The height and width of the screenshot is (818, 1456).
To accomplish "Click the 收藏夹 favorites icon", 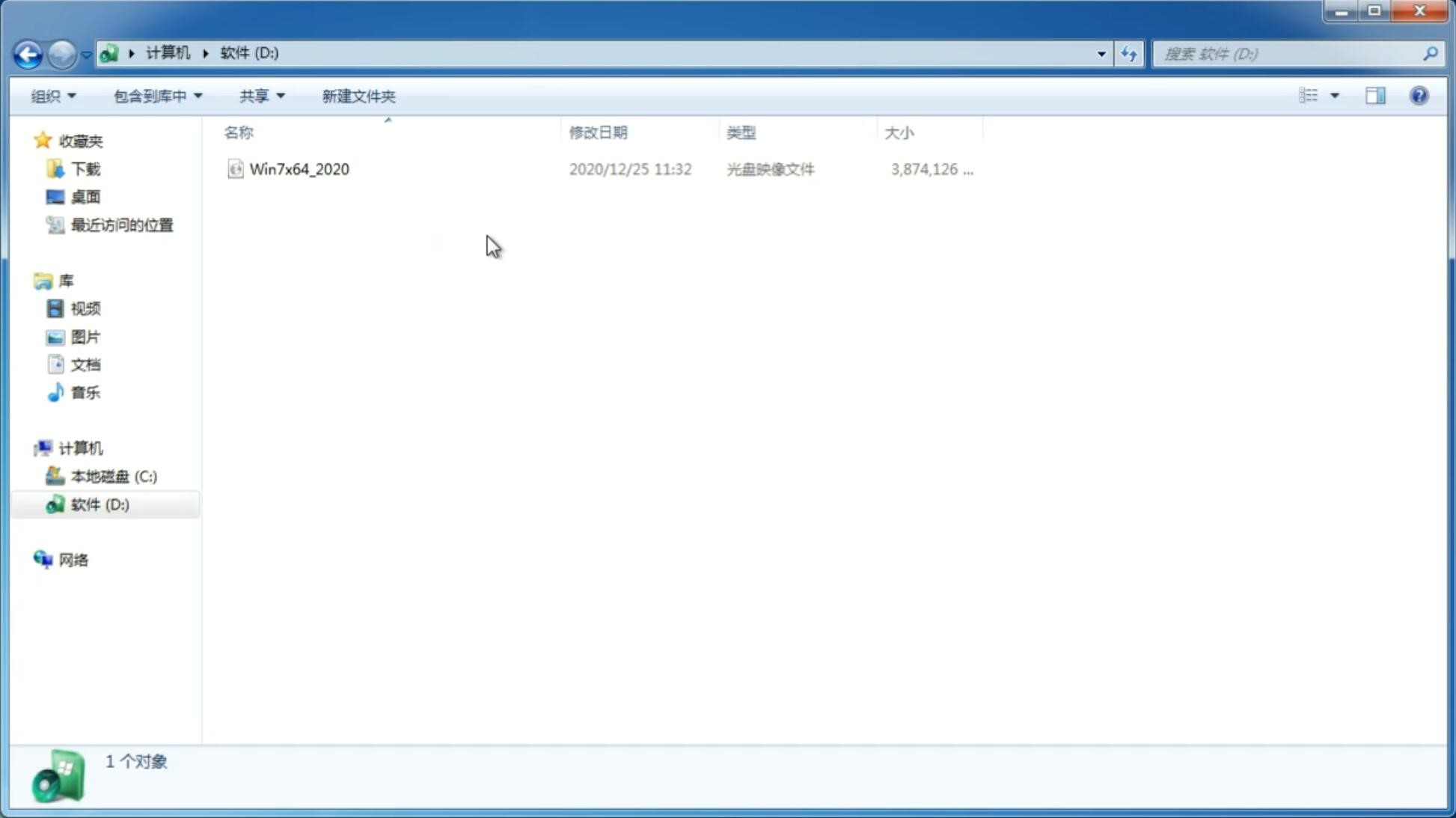I will tap(43, 140).
